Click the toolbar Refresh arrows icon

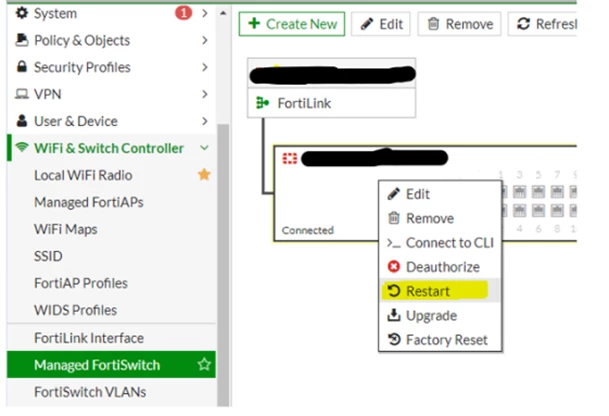coord(524,24)
